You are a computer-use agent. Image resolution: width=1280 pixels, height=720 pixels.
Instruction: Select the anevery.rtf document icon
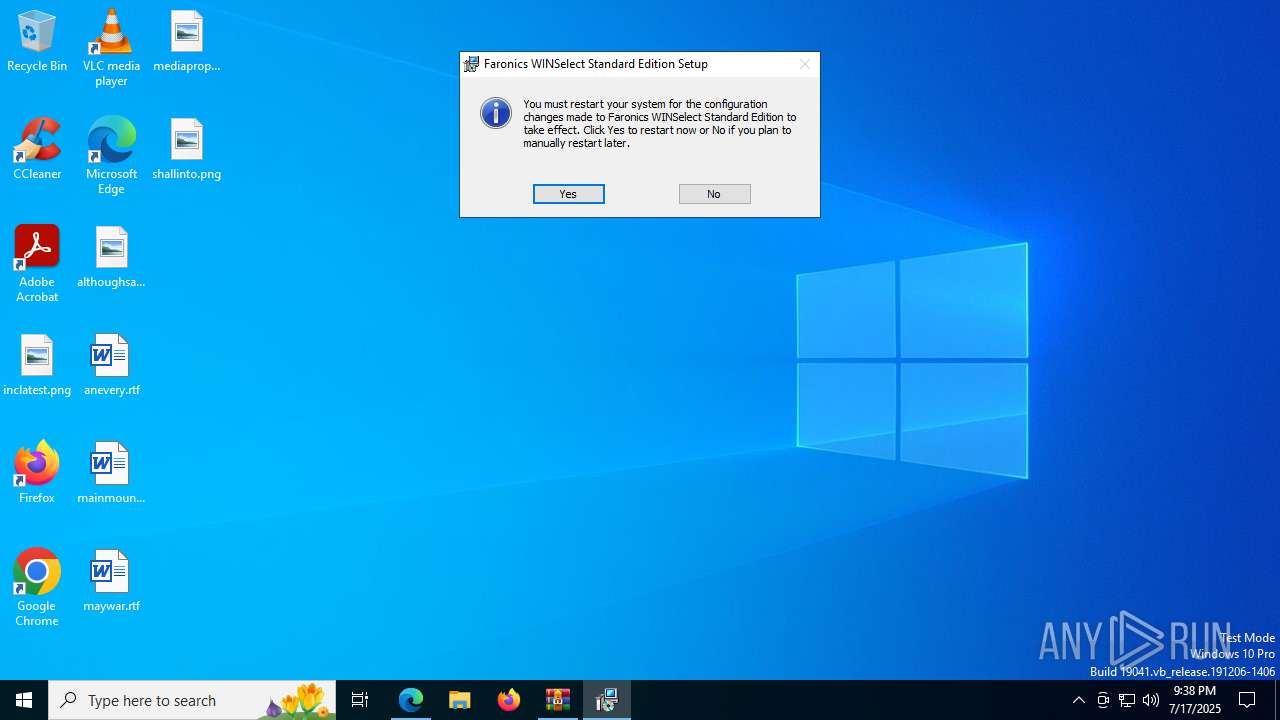pyautogui.click(x=111, y=365)
